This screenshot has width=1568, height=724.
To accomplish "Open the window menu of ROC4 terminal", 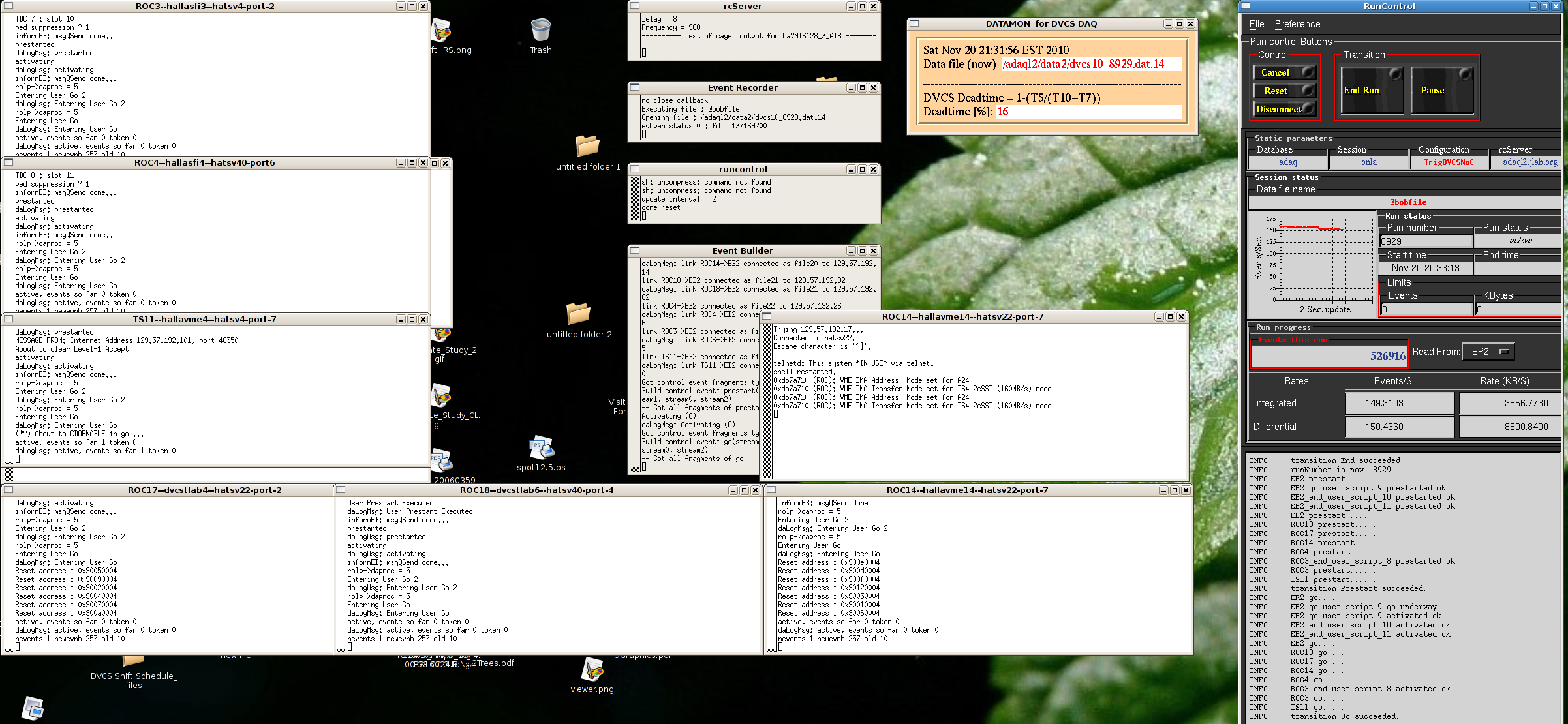I will click(8, 162).
